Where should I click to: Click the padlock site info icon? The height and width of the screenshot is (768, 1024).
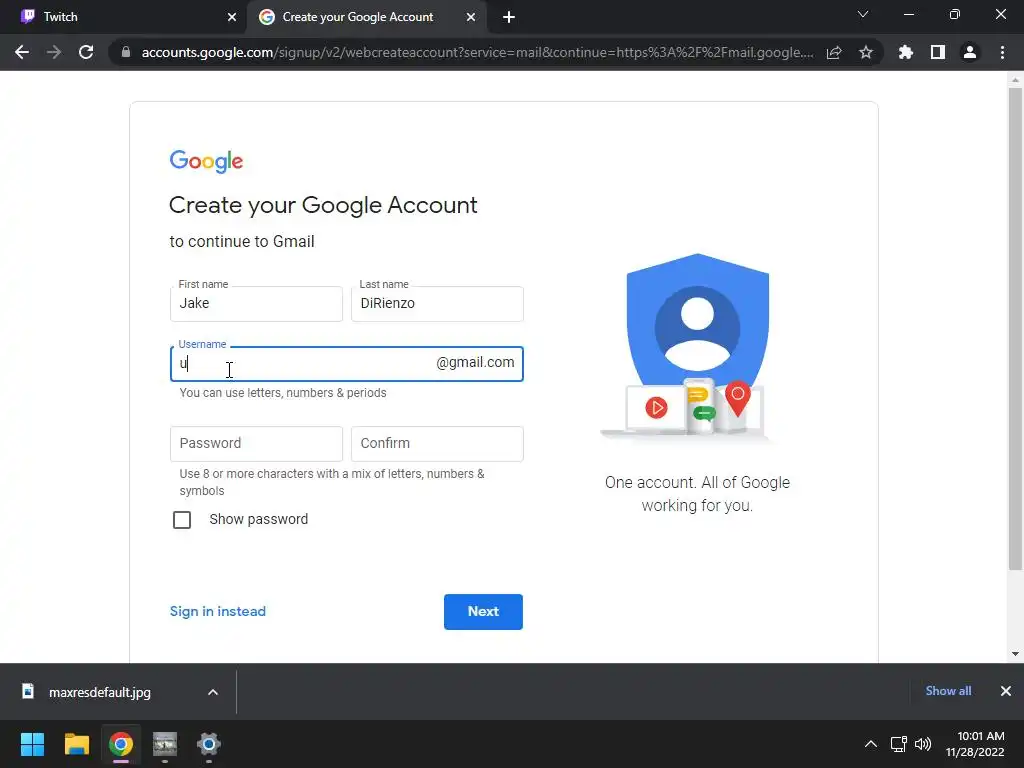pos(125,52)
